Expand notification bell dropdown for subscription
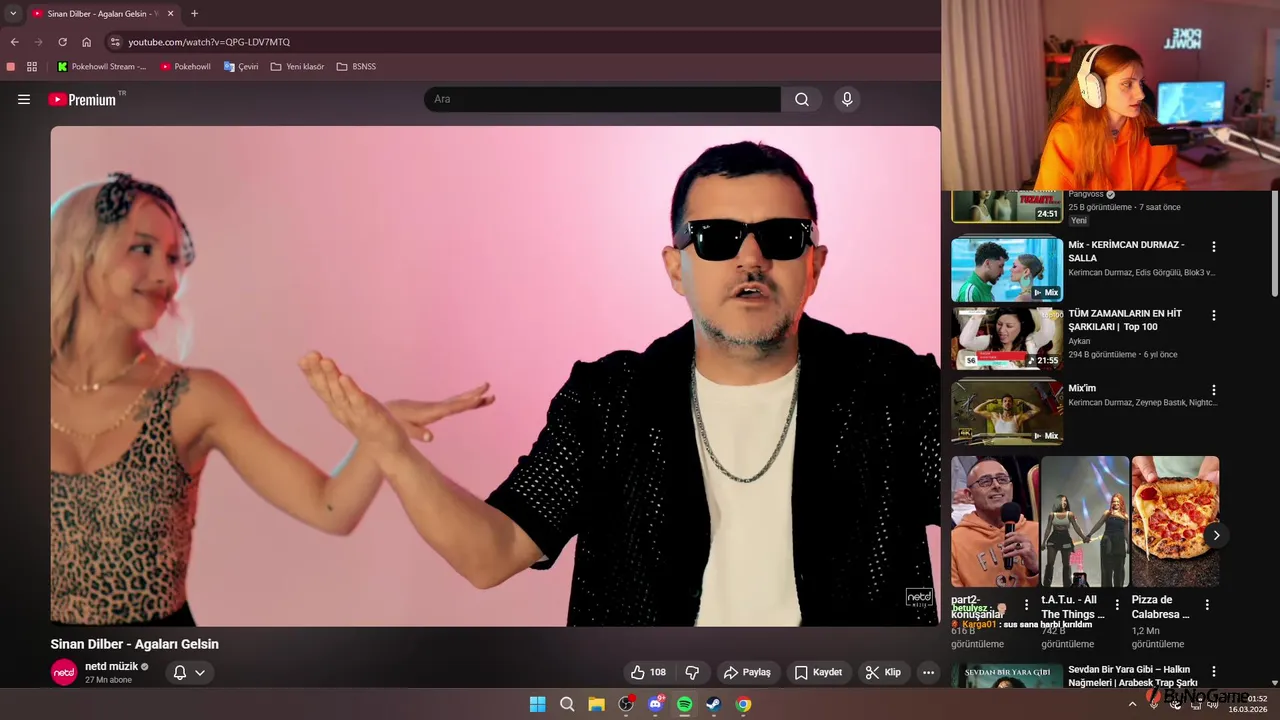The image size is (1280, 720). [x=189, y=672]
